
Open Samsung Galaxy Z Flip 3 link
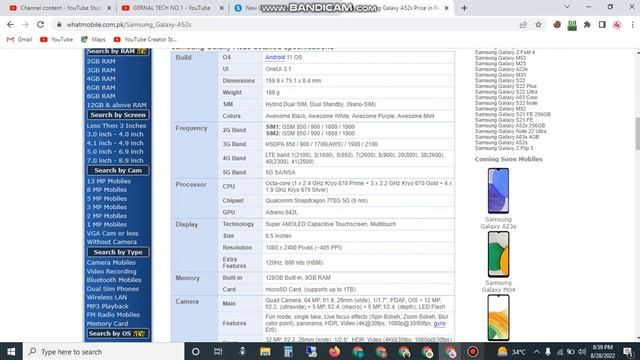[504, 148]
